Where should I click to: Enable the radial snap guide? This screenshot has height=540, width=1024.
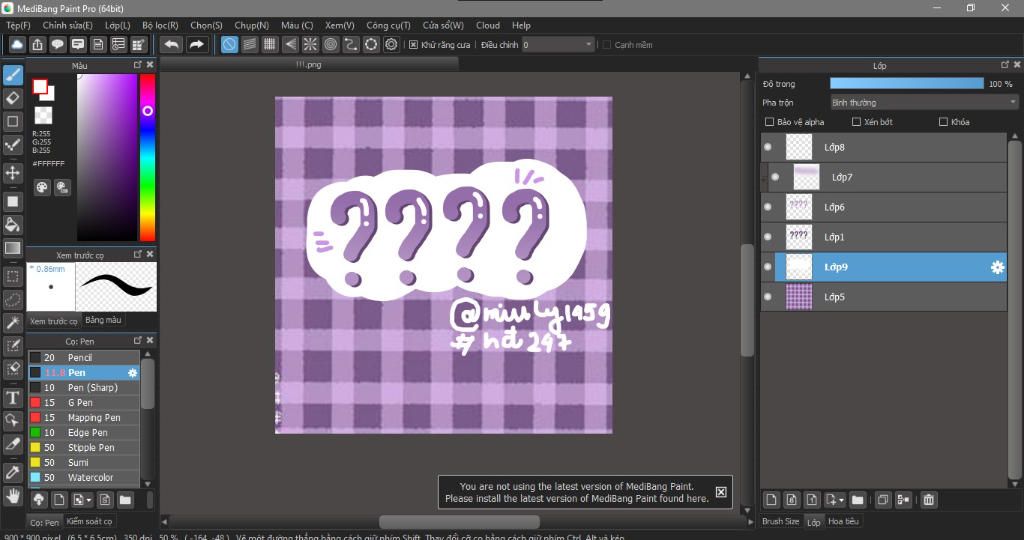coord(310,44)
